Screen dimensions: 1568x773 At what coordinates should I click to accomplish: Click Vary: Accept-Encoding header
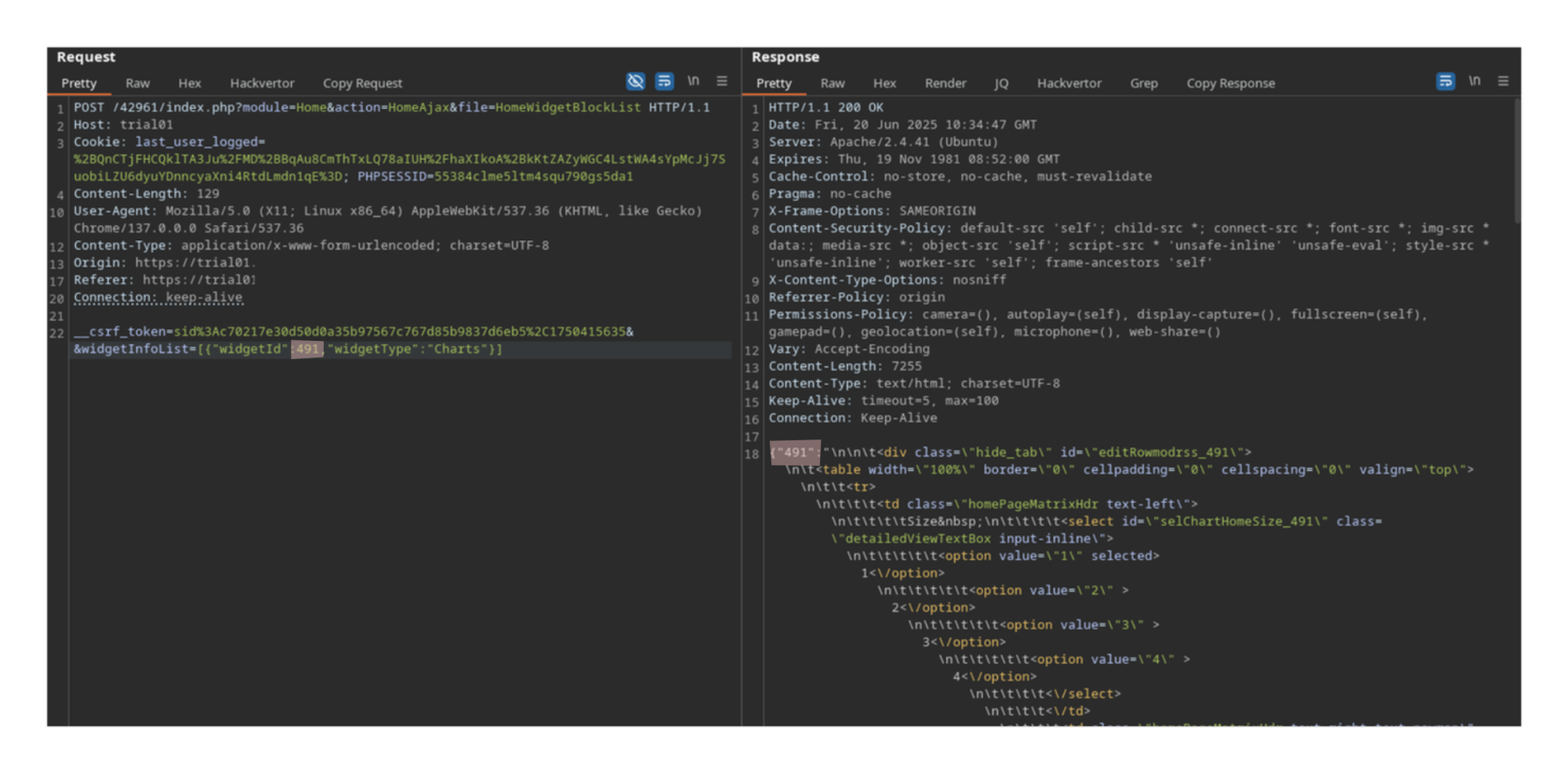coord(849,349)
